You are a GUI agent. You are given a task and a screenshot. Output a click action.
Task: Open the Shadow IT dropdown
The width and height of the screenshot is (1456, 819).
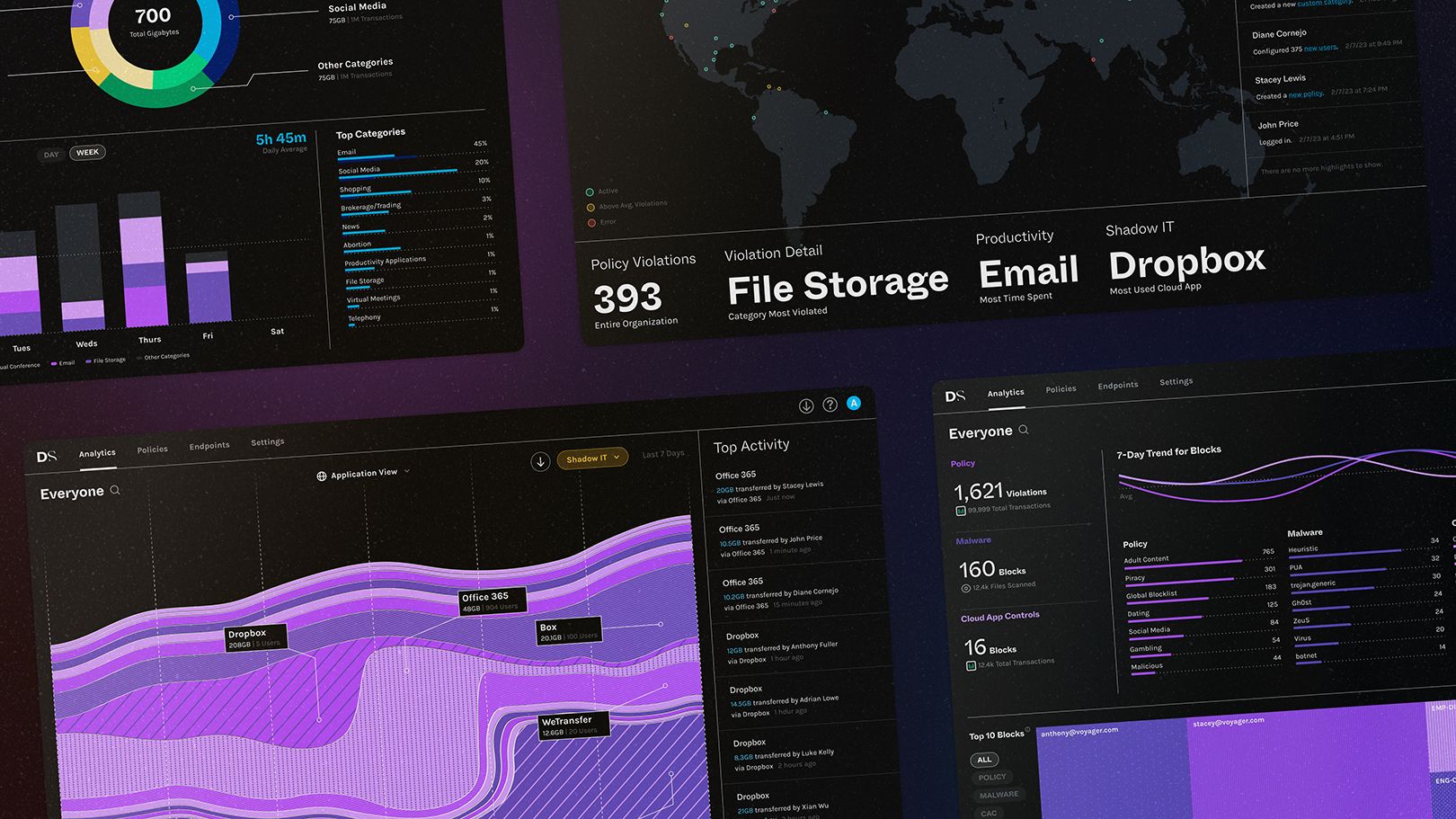point(592,458)
